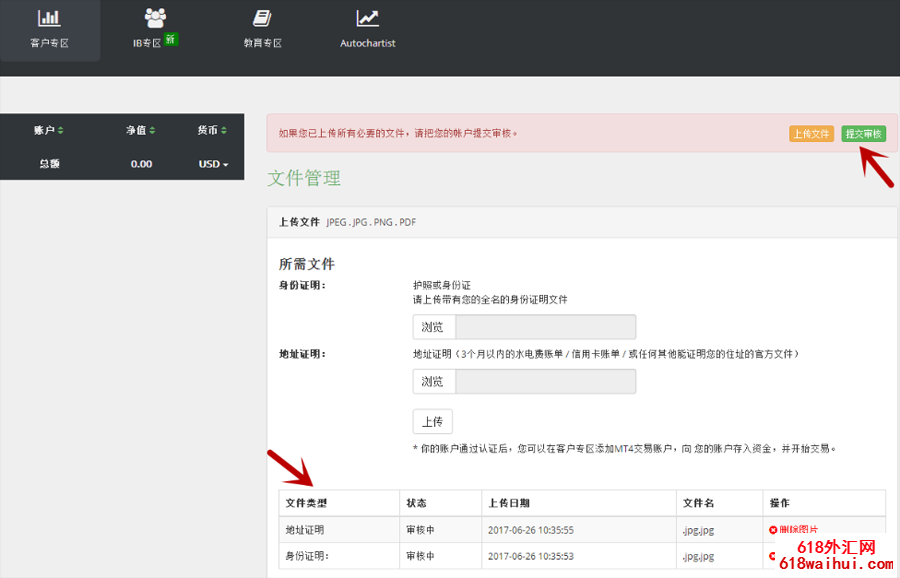Click the 身份证明 file path field
Viewport: 900px width, 578px height.
coord(545,327)
